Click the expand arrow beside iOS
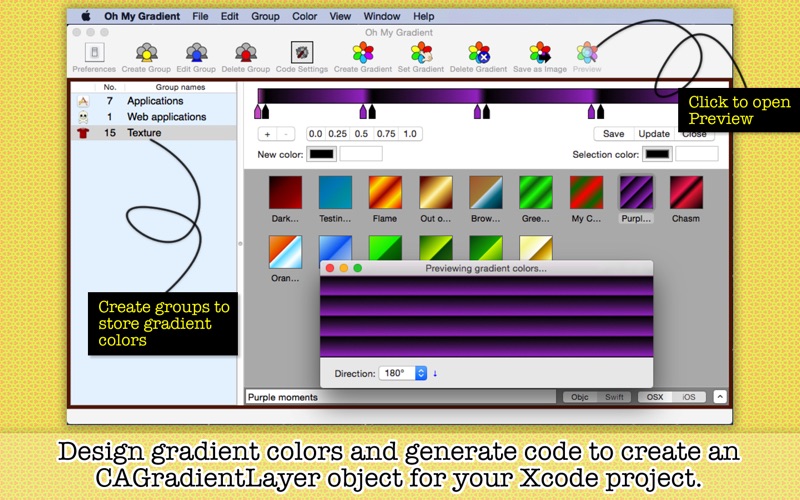 720,396
